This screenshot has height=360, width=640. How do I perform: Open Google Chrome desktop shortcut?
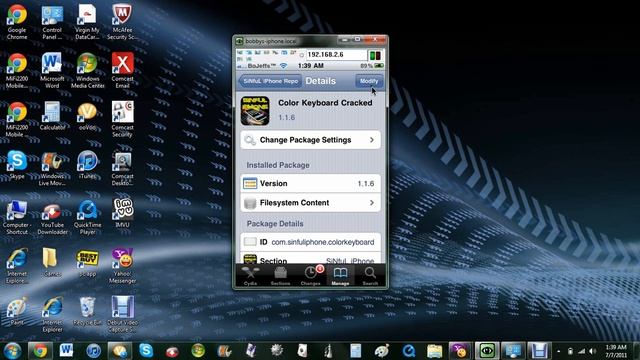(17, 22)
